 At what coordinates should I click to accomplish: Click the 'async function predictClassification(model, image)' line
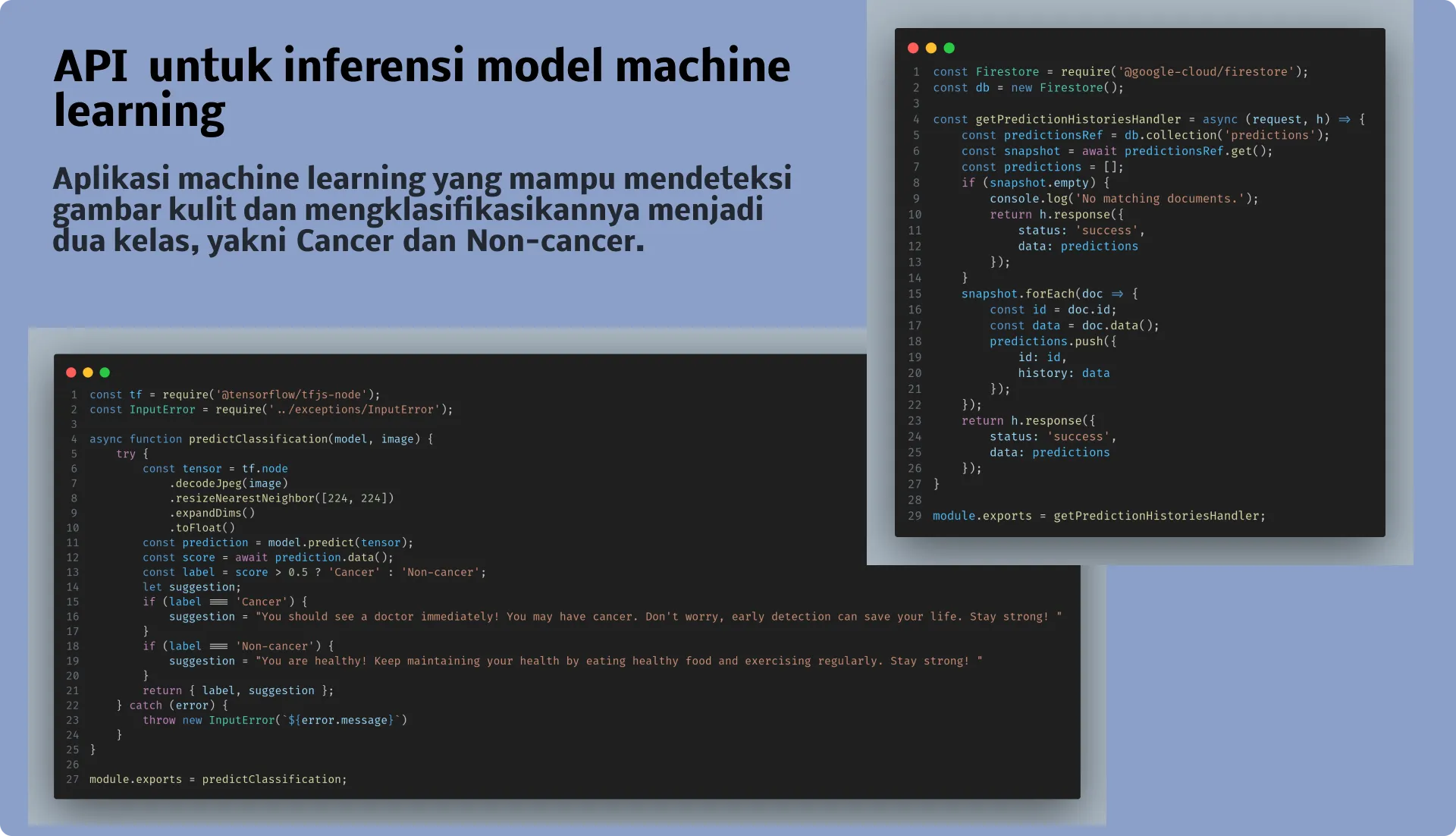[261, 439]
